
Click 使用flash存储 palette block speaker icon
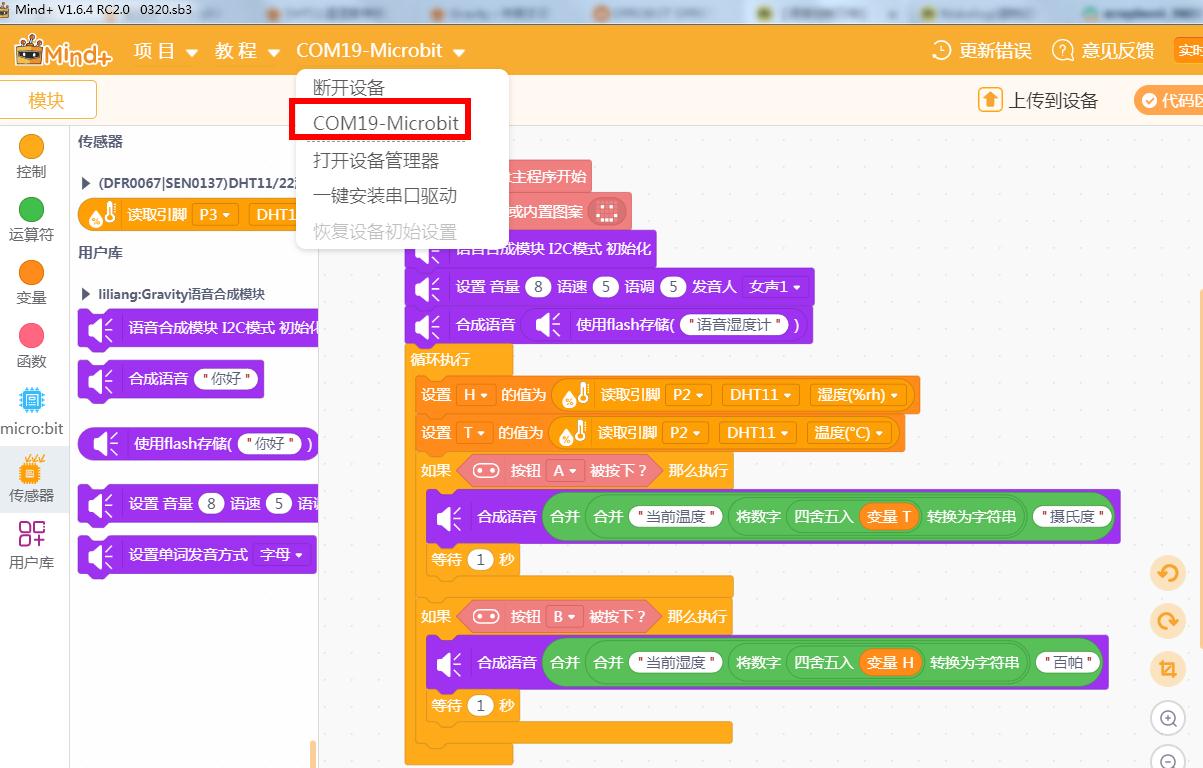coord(106,443)
